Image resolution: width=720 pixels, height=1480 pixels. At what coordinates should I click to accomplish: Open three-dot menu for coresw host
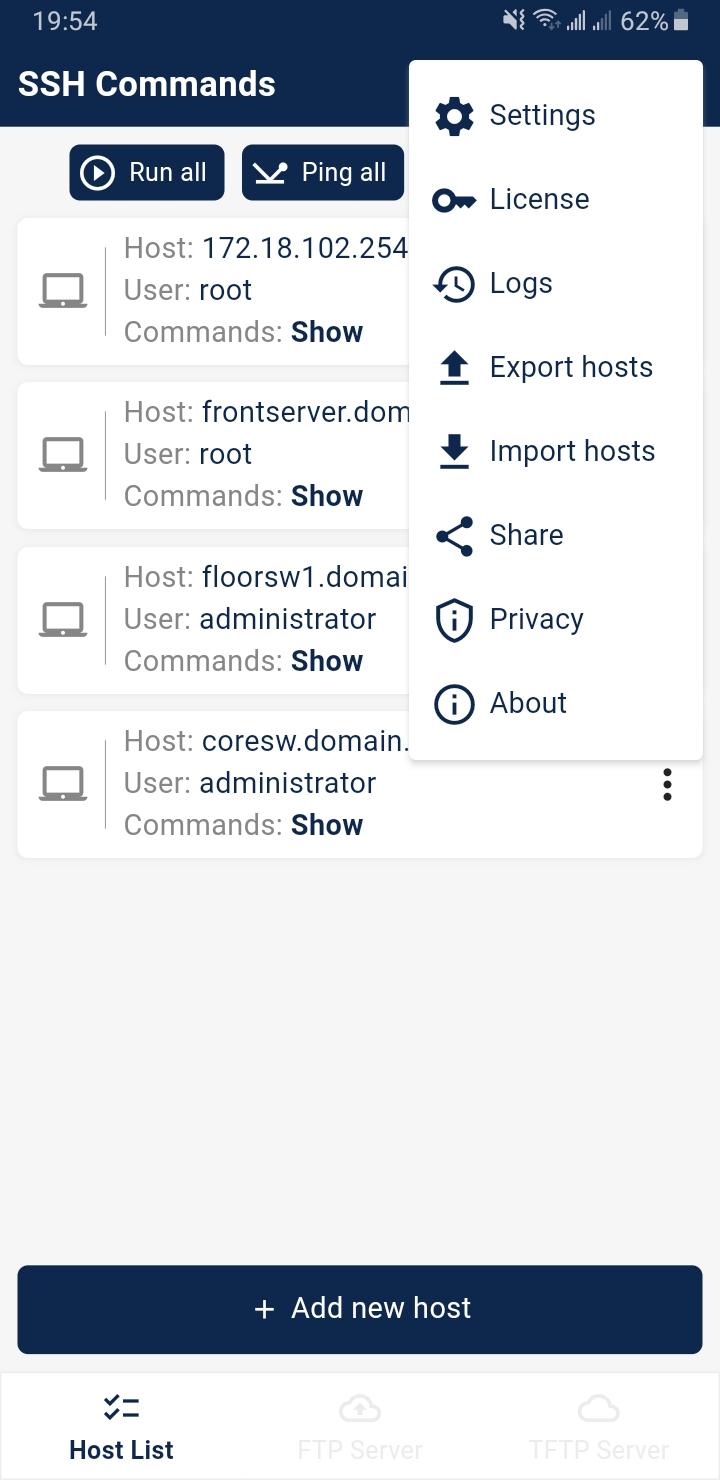[x=667, y=784]
